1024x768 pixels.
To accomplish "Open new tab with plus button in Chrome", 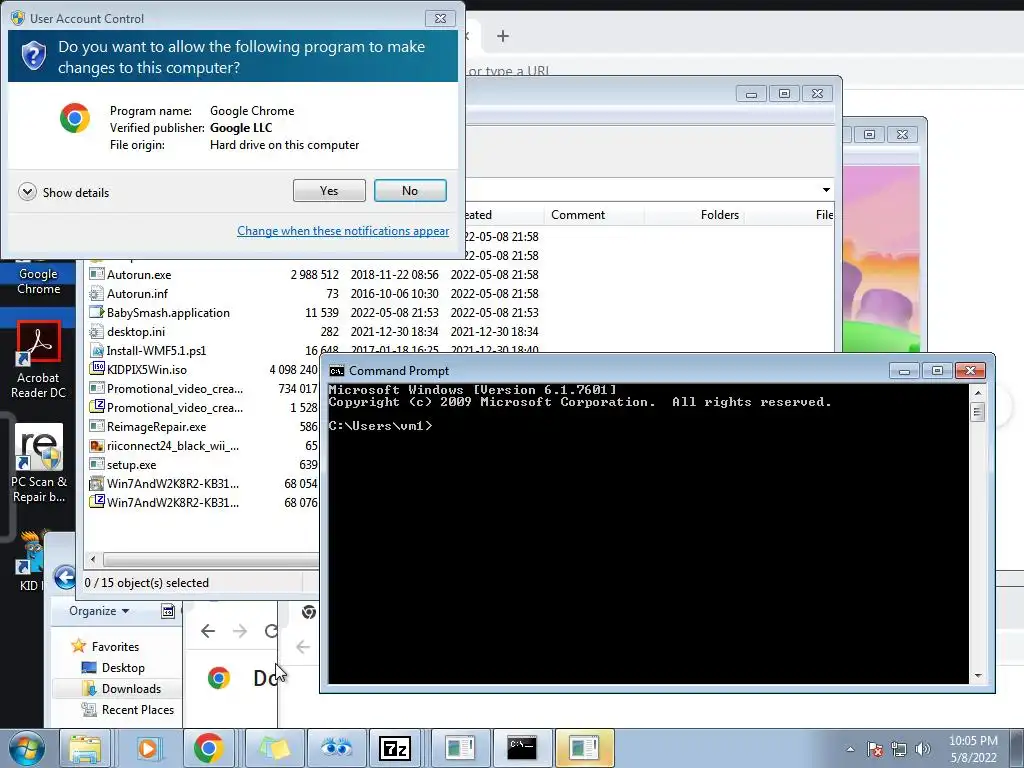I will tap(503, 36).
